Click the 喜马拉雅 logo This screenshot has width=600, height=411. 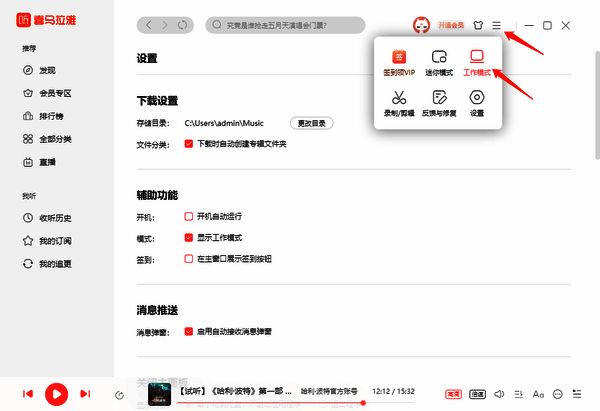(x=46, y=20)
